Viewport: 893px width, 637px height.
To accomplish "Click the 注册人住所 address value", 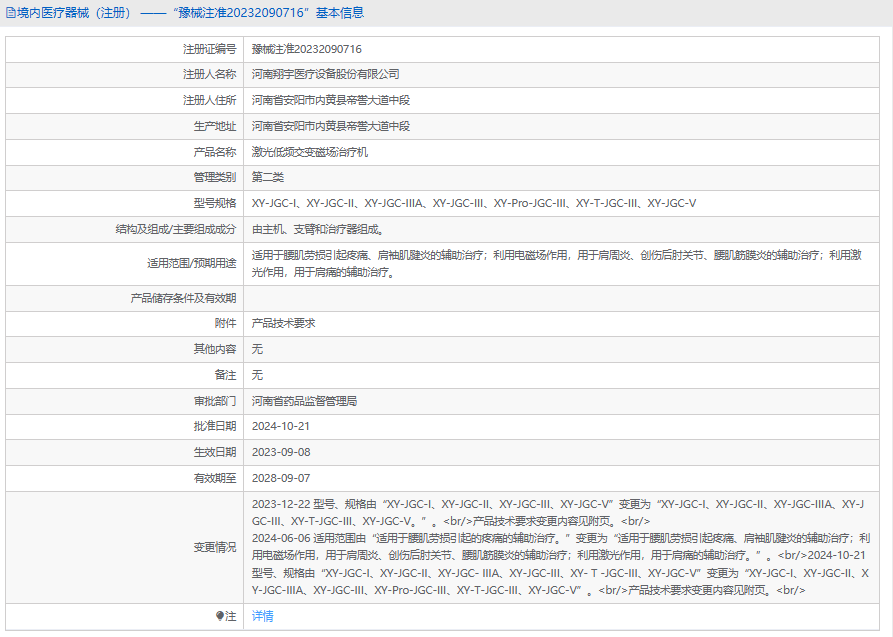I will point(331,100).
